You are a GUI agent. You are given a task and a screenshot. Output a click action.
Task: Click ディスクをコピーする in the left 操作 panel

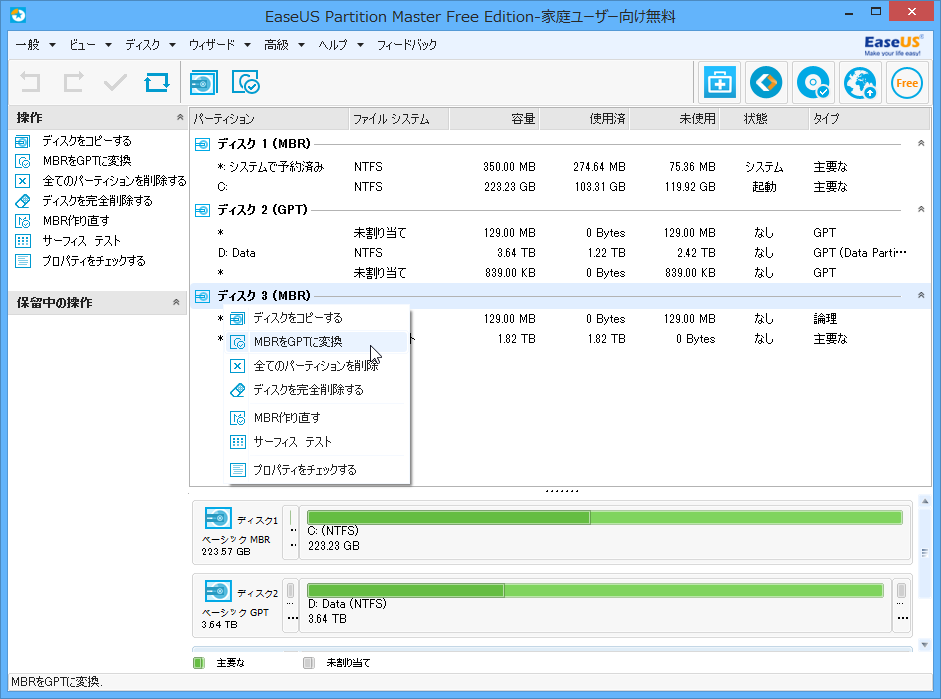tap(86, 141)
